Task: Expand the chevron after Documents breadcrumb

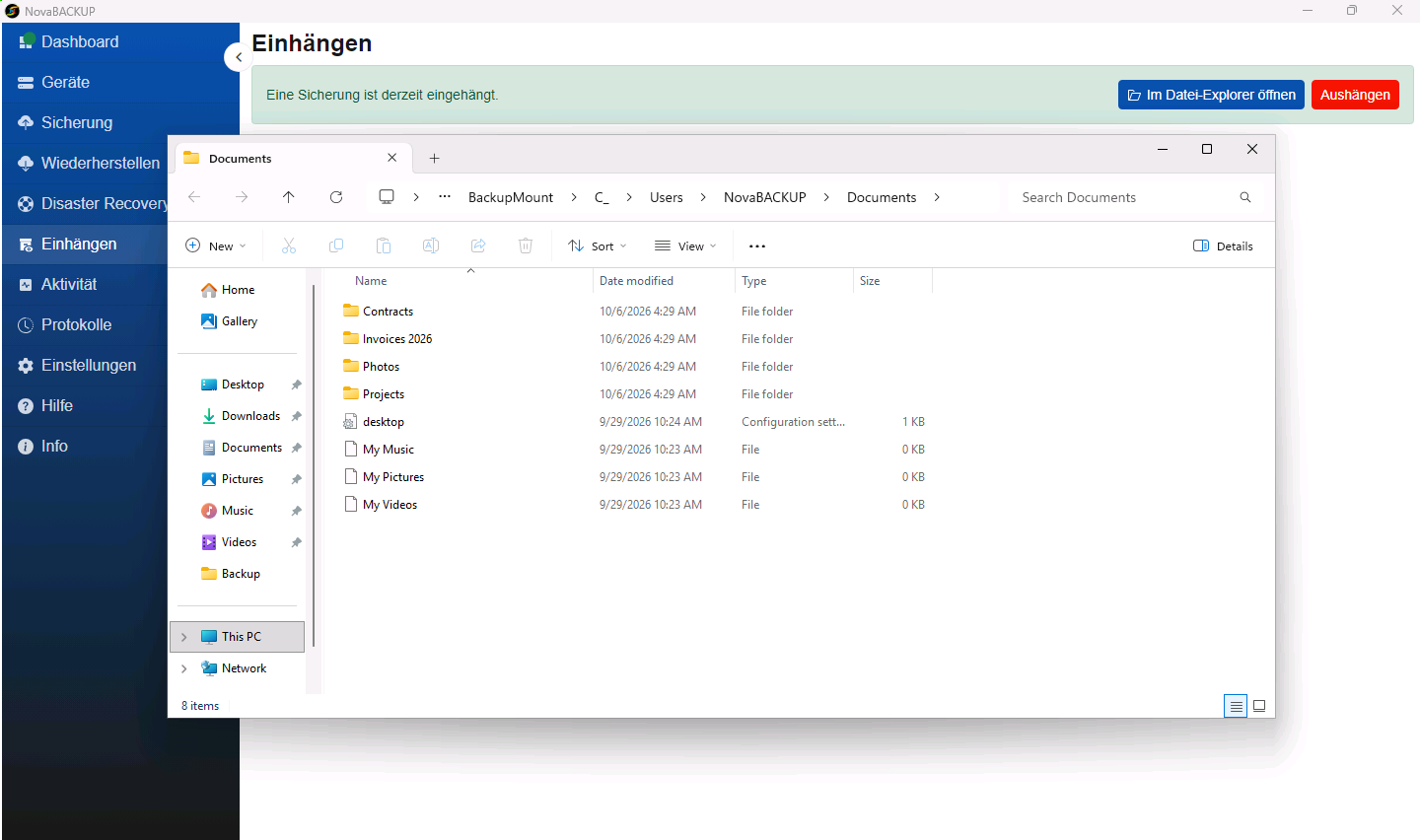Action: point(937,197)
